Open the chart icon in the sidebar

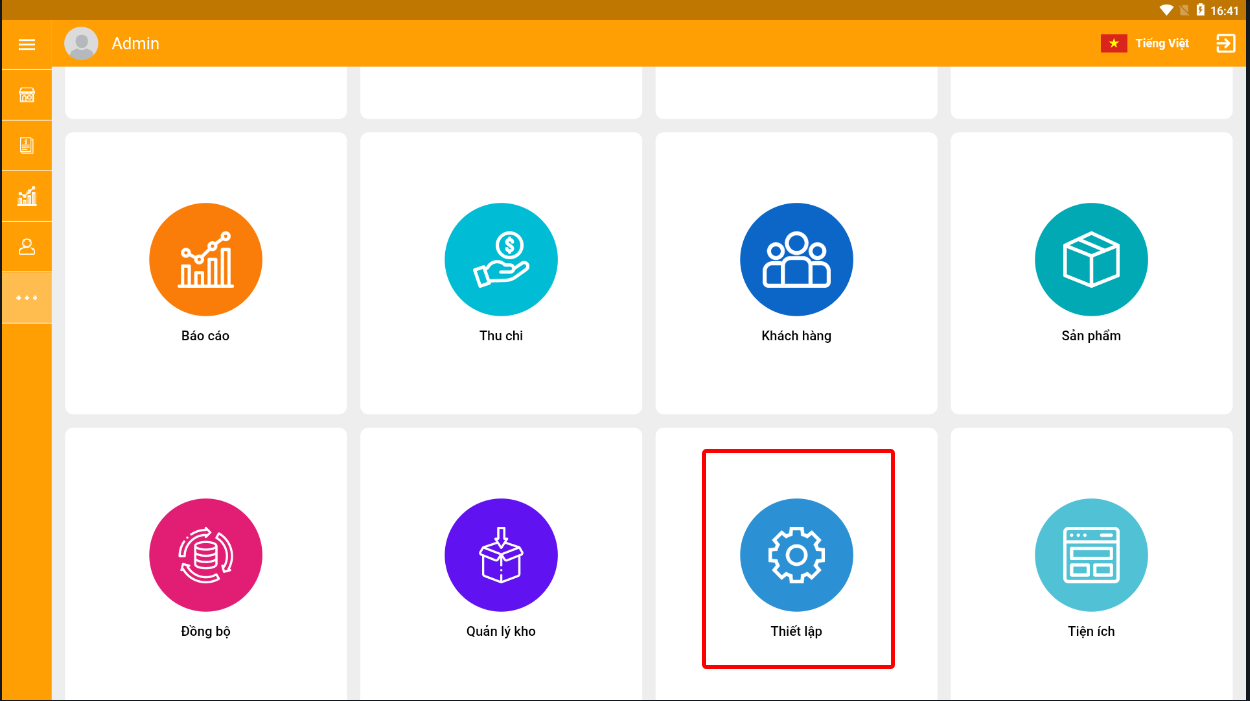pyautogui.click(x=27, y=196)
